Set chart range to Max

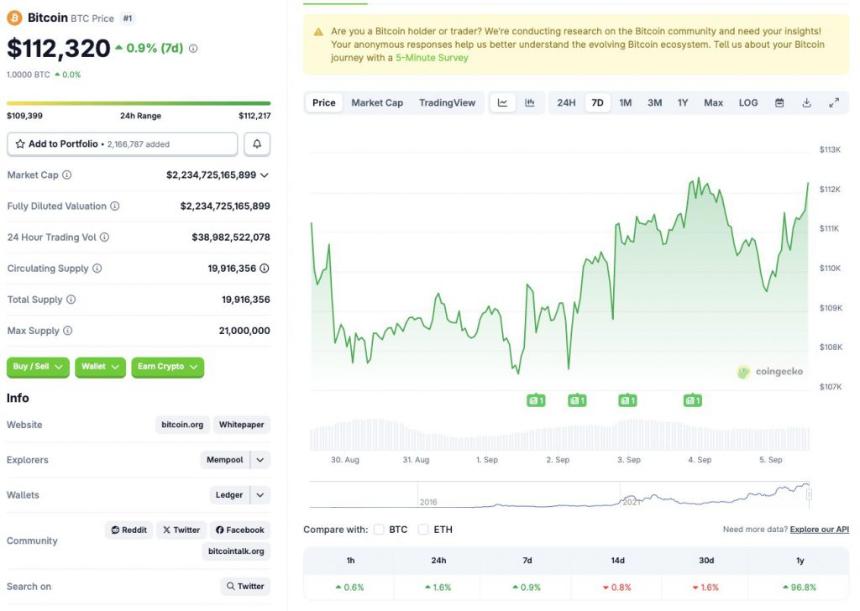click(x=713, y=103)
